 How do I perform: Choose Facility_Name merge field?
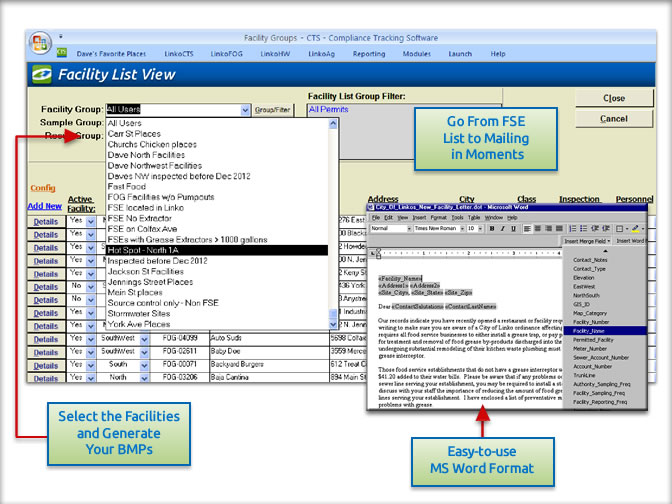pos(604,331)
